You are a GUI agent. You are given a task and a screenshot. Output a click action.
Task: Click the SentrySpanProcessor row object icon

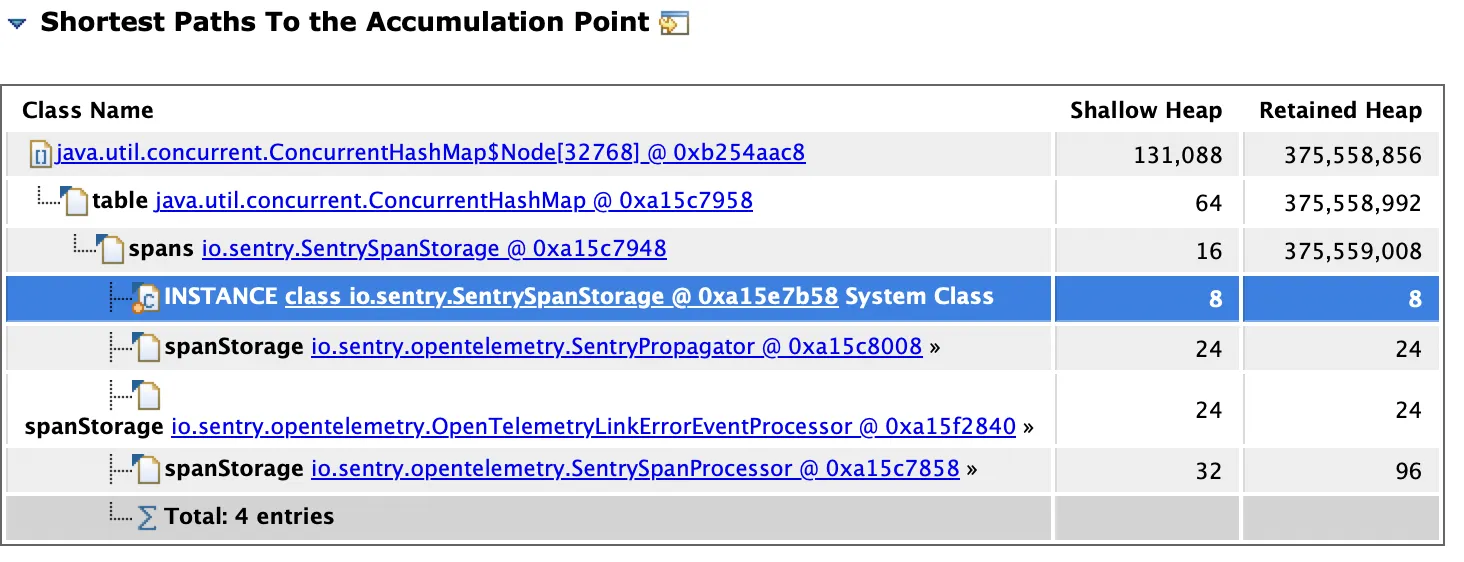tap(148, 469)
